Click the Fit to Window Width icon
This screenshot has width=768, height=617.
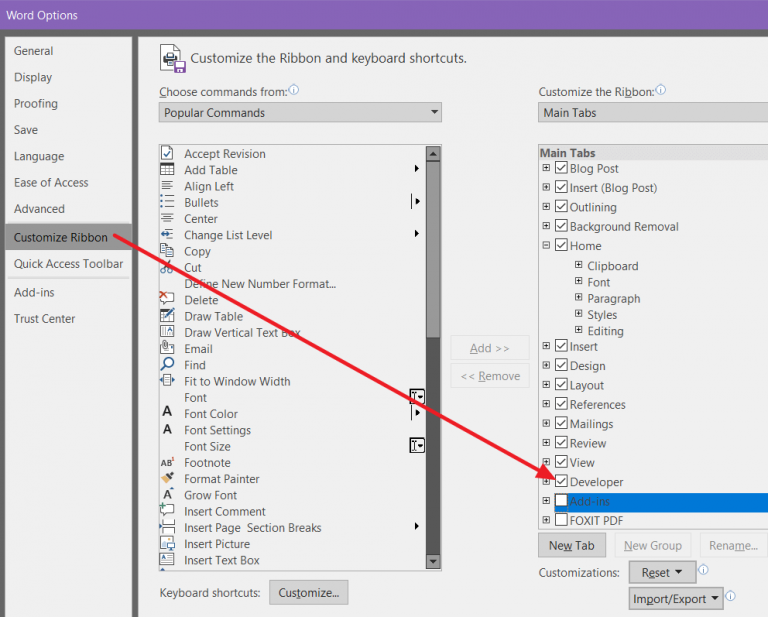pyautogui.click(x=167, y=380)
